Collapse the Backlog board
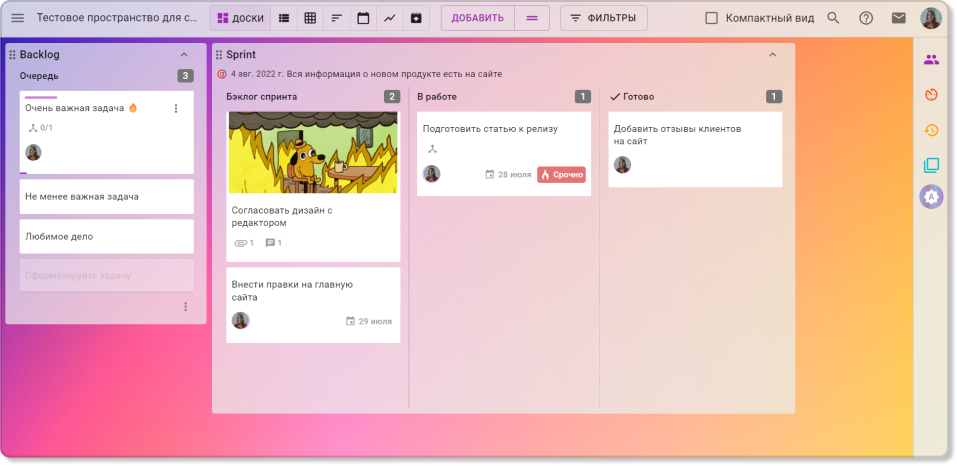Viewport: 957px width, 466px height. (184, 55)
